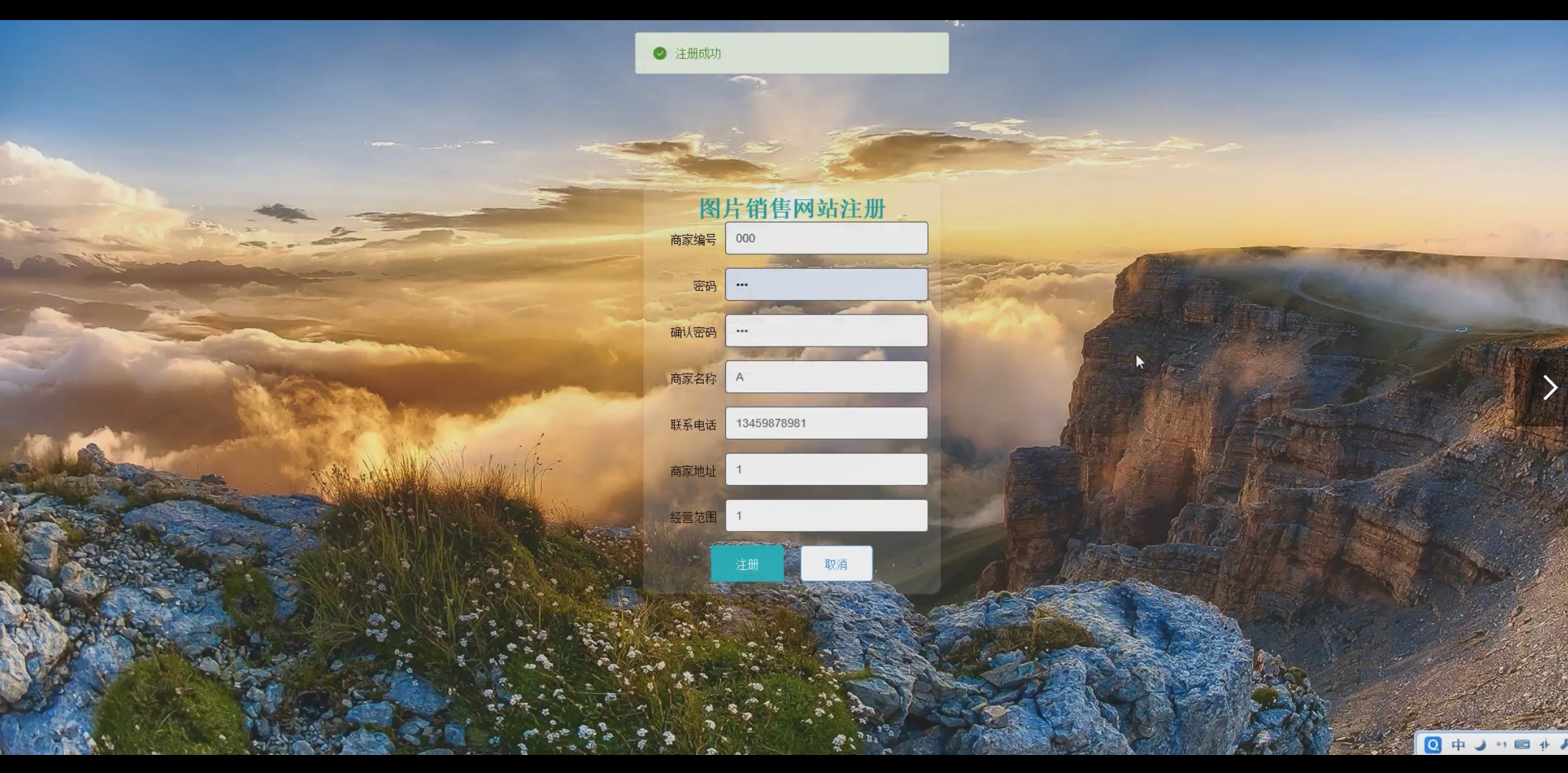Image resolution: width=1568 pixels, height=773 pixels.
Task: Advance with the right chevron arrow
Action: click(x=1549, y=388)
